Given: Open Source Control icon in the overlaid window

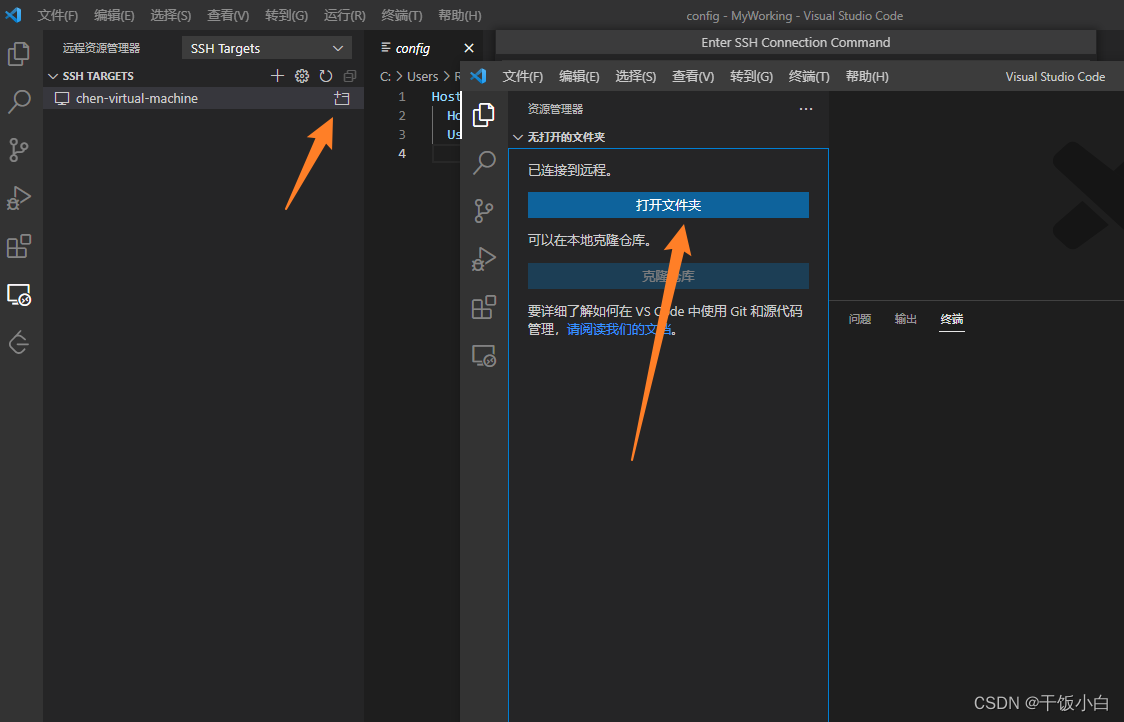Looking at the screenshot, I should point(484,211).
